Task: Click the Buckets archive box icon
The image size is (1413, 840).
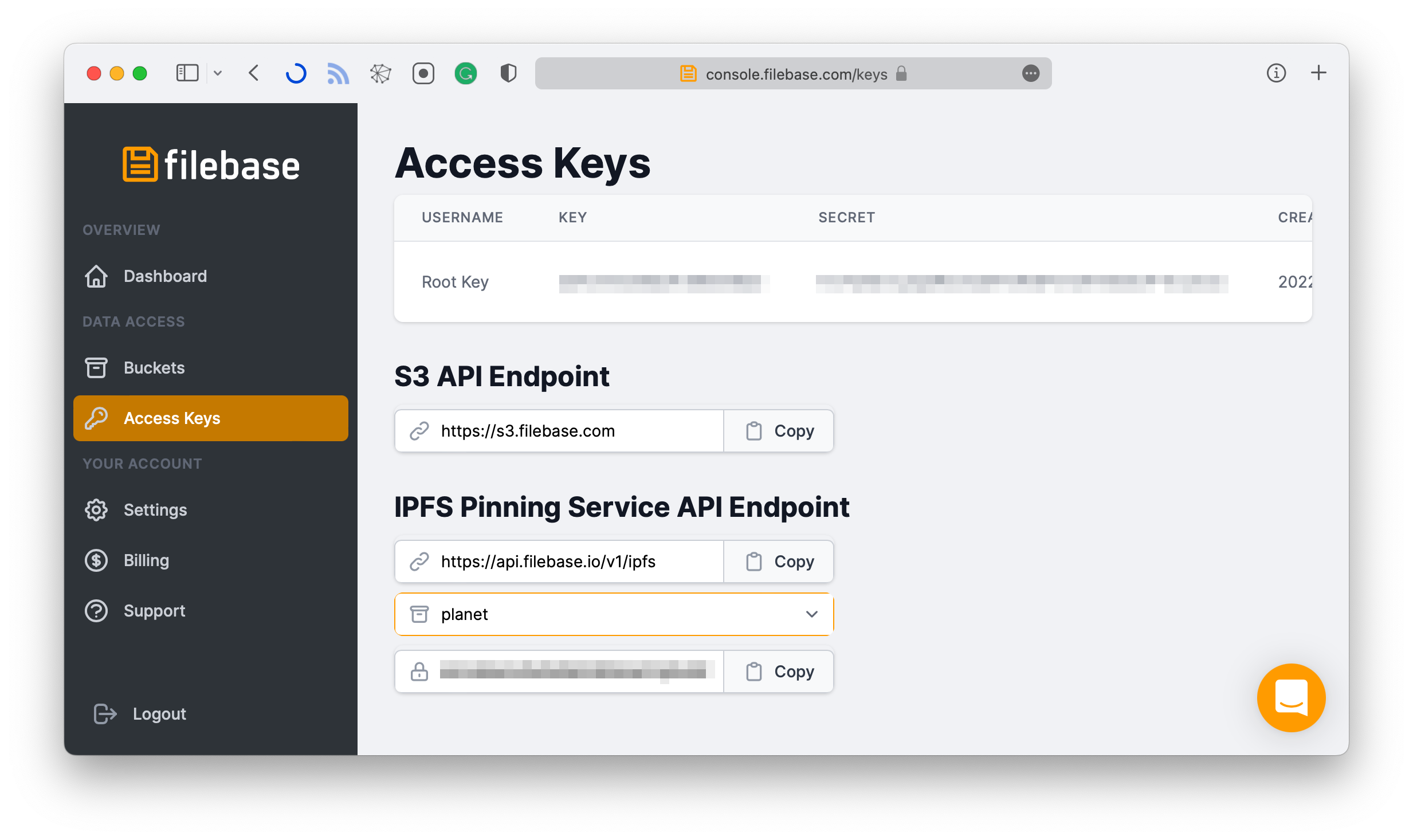Action: pos(96,368)
